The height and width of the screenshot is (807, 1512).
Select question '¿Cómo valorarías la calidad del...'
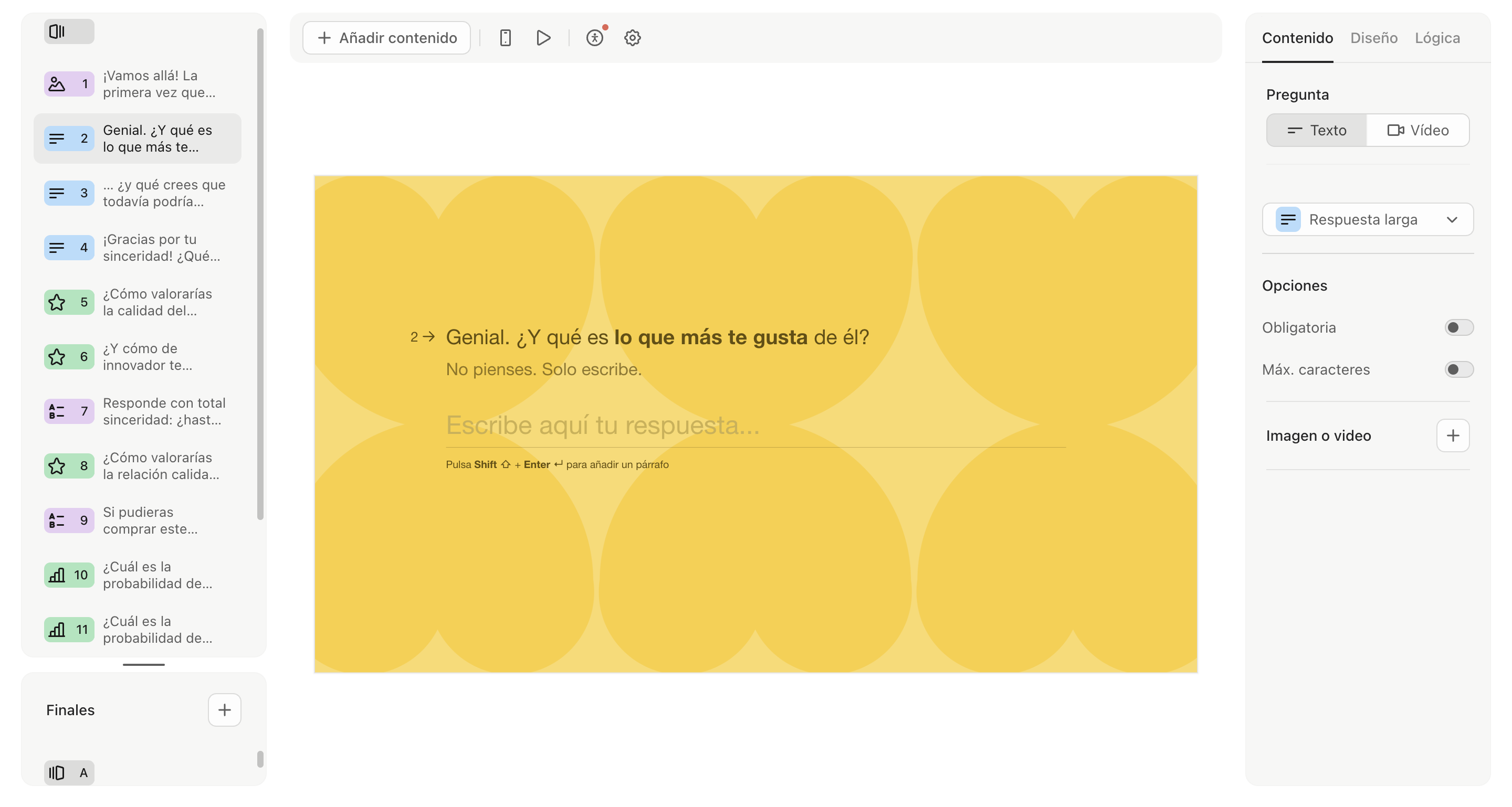click(x=138, y=302)
